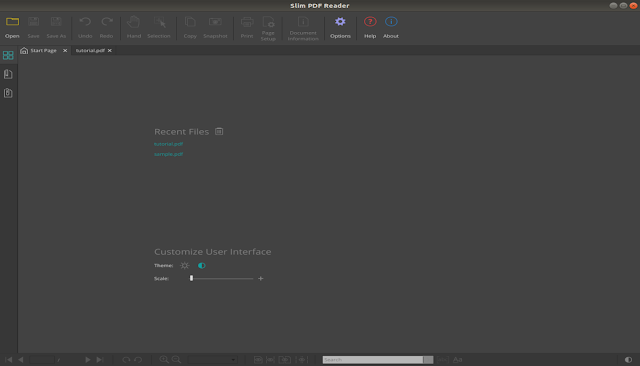Switch to the tutorial.pdf tab
The width and height of the screenshot is (640, 366).
pos(90,51)
